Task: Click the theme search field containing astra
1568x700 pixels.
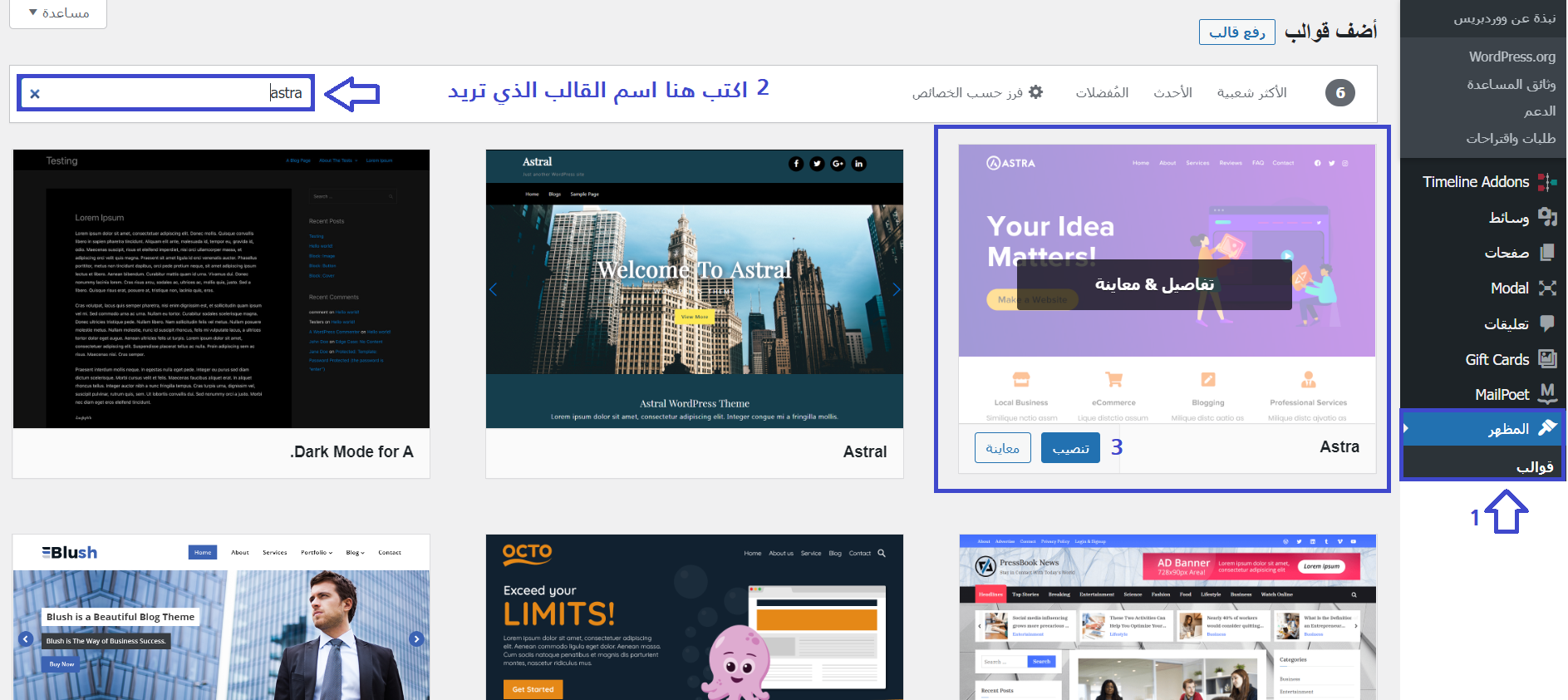Action: click(x=166, y=93)
